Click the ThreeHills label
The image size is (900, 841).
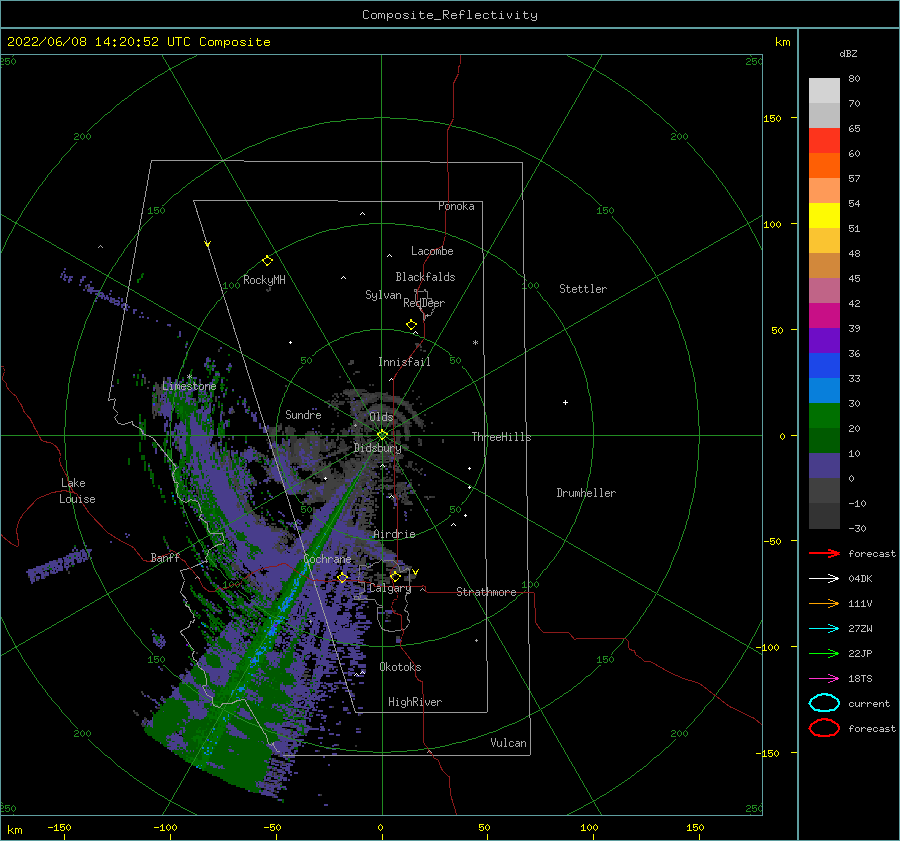pyautogui.click(x=502, y=437)
